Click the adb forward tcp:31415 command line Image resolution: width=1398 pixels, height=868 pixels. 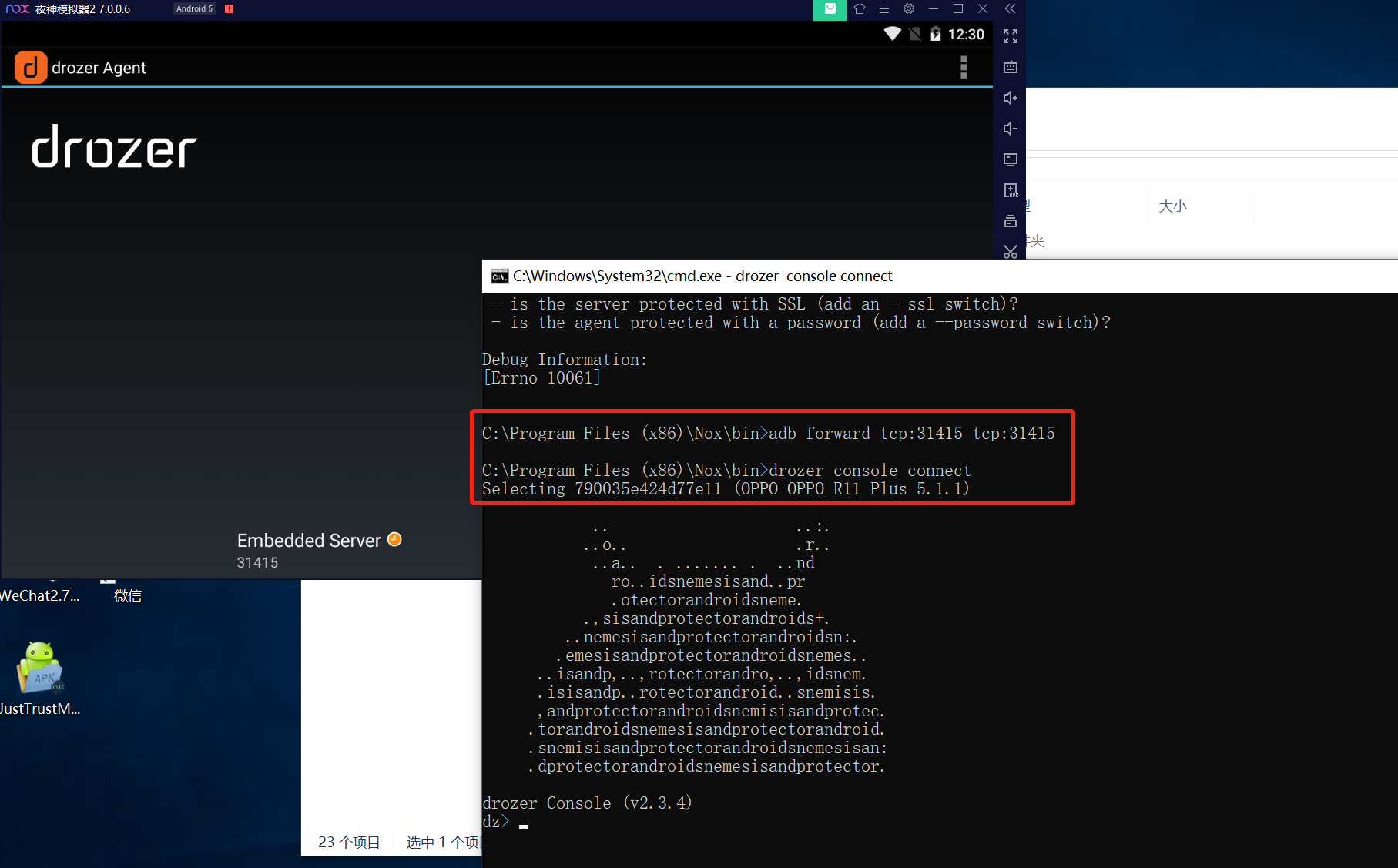[769, 434]
